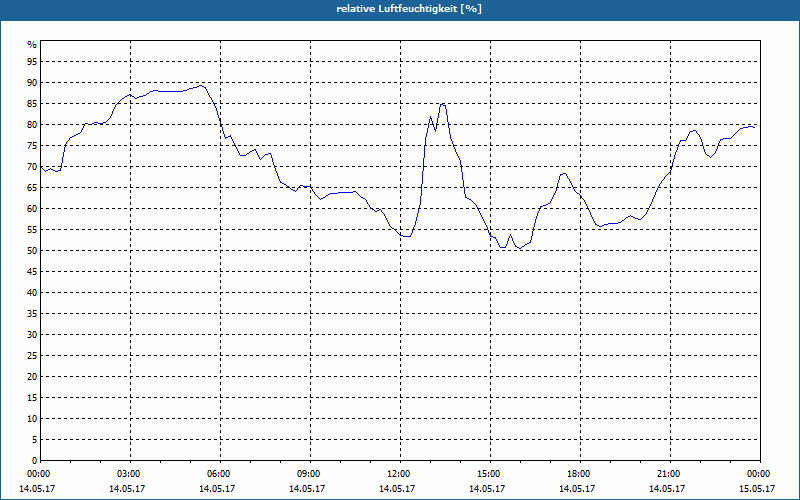
Task: Click the '14.05.17' date under 06:00
Action: (217, 489)
